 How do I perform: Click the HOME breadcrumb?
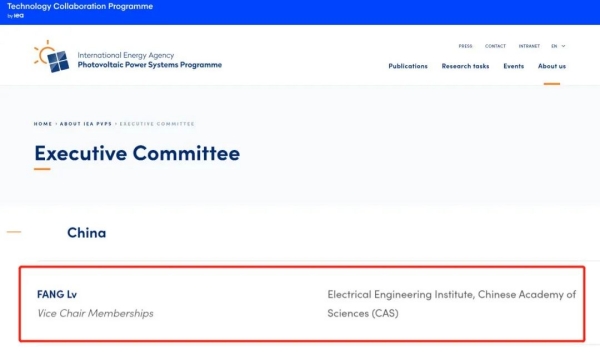pyautogui.click(x=43, y=124)
